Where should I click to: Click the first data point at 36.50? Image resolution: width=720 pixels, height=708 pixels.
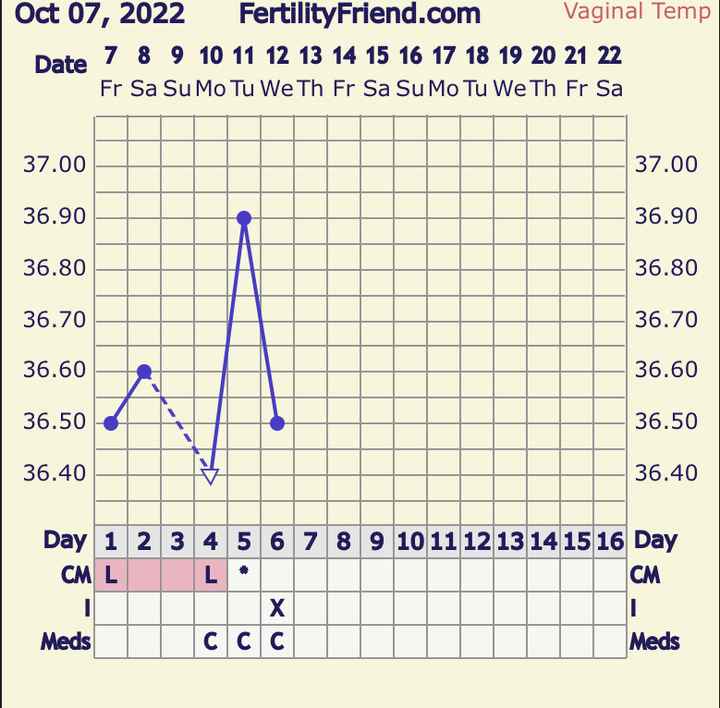click(x=111, y=423)
